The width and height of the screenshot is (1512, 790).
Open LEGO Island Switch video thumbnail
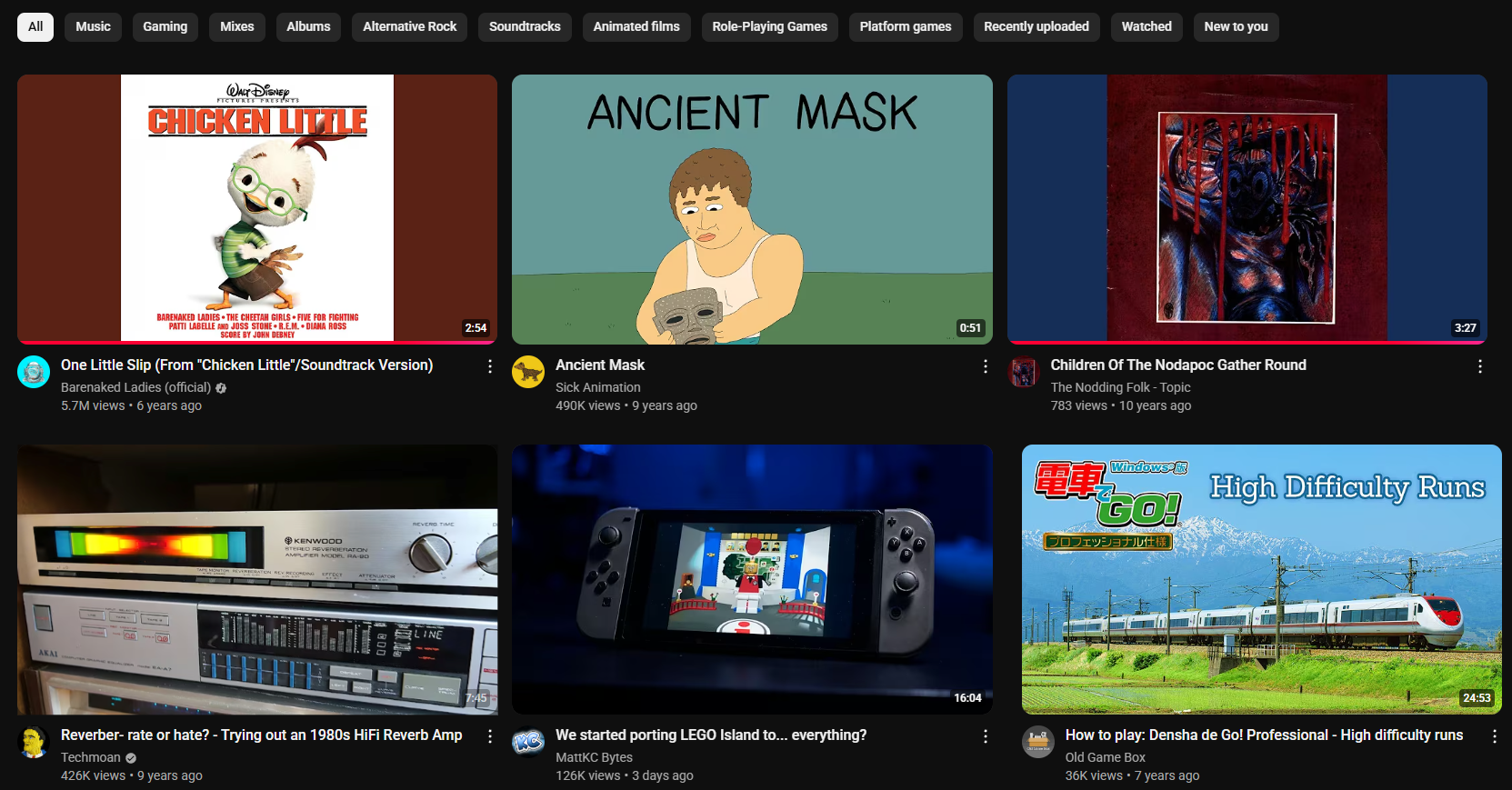pos(752,579)
